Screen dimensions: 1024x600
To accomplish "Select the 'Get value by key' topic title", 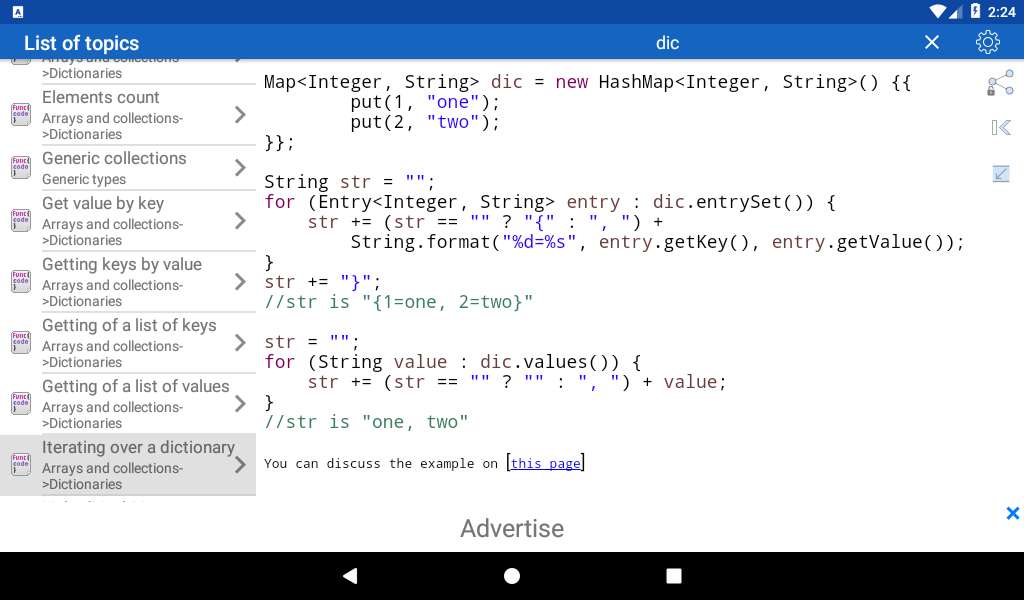I will [103, 204].
